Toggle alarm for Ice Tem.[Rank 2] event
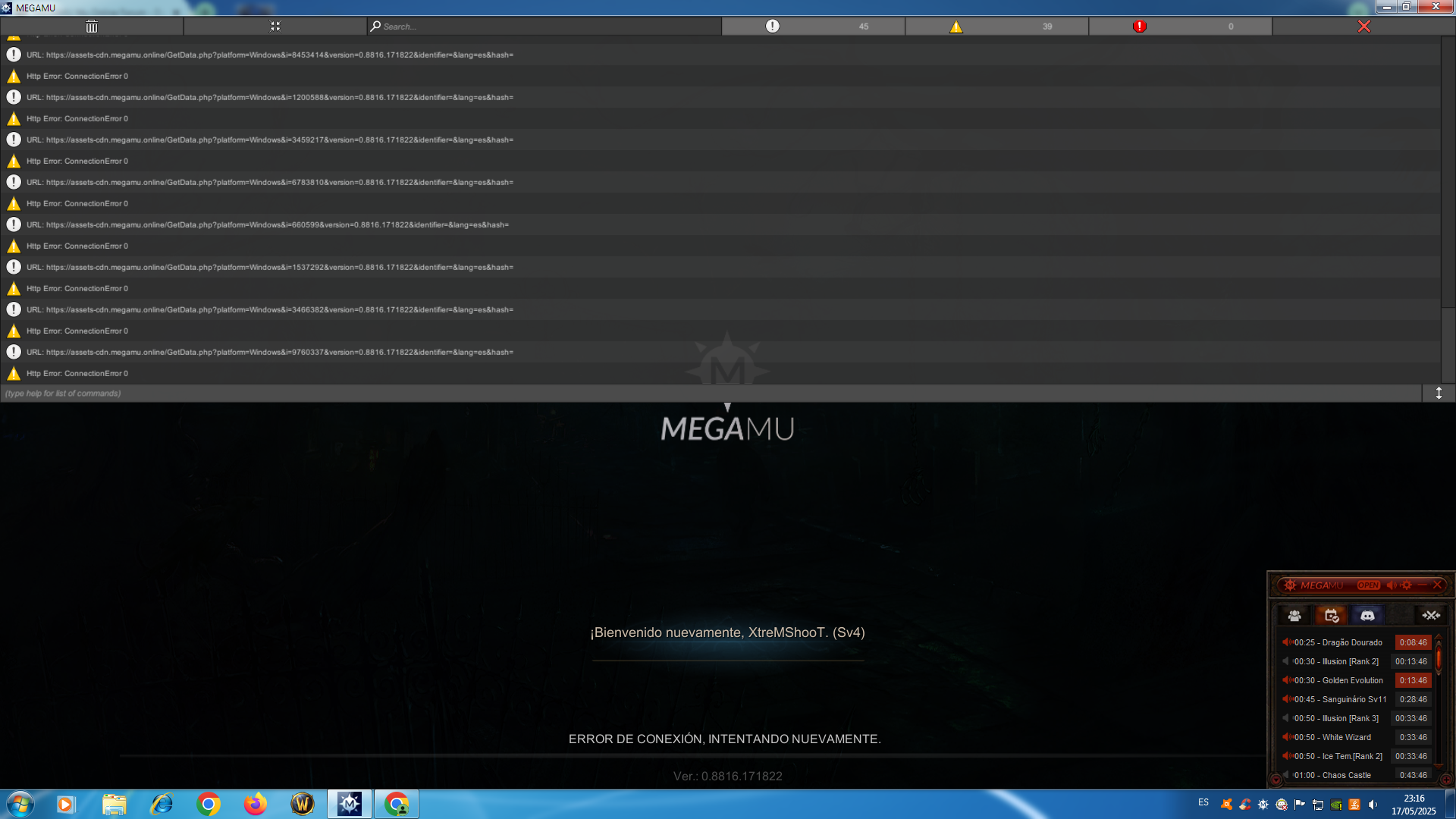 (1287, 756)
